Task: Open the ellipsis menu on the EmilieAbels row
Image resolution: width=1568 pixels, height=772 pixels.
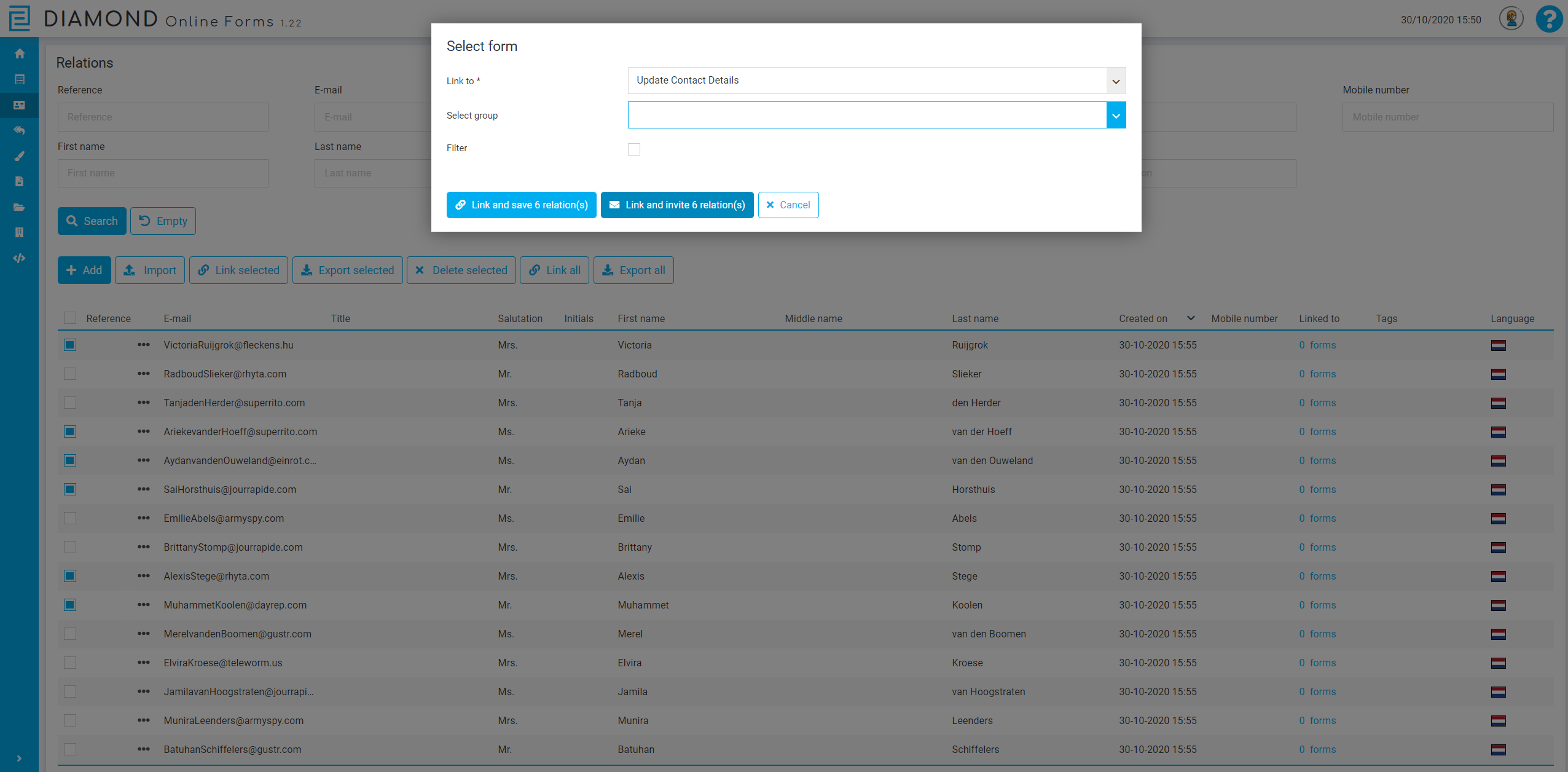Action: tap(144, 518)
